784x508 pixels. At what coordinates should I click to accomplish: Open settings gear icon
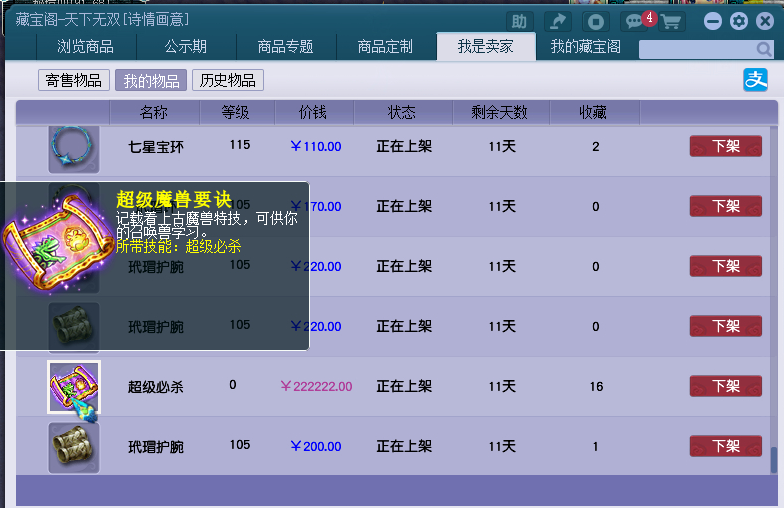[739, 21]
